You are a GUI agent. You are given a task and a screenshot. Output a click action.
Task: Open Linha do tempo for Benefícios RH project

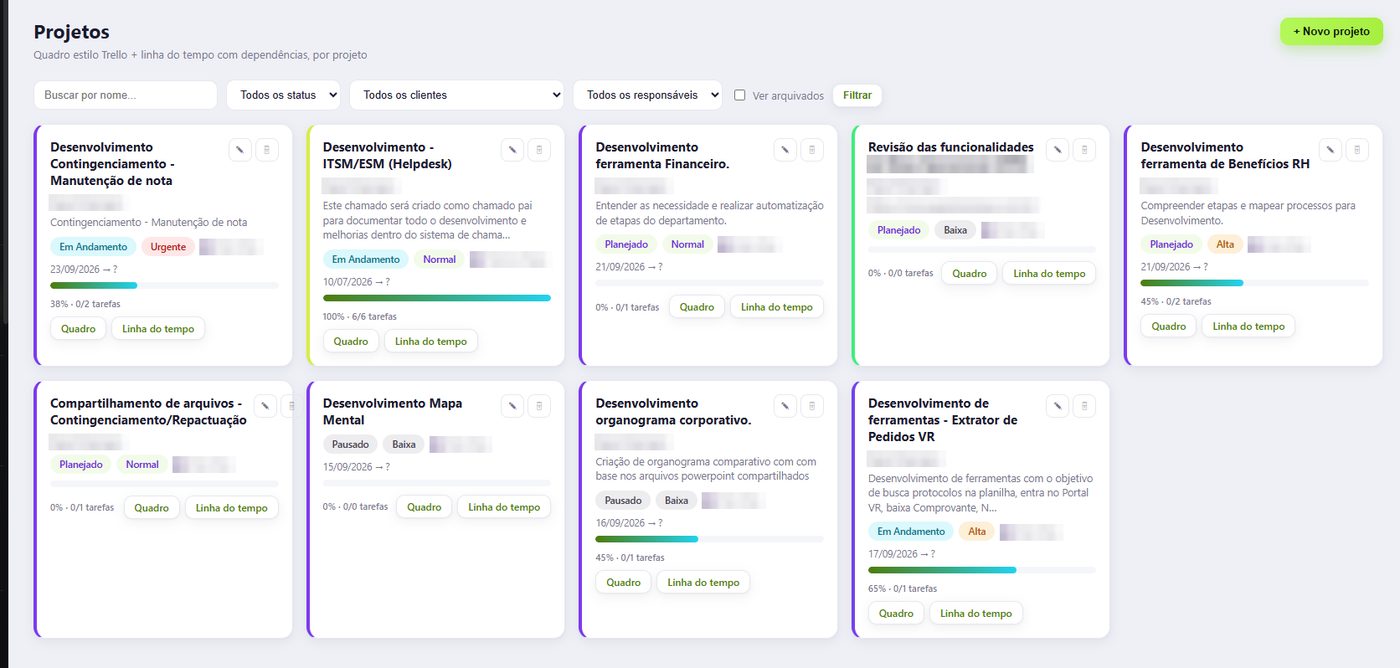[x=1249, y=326]
